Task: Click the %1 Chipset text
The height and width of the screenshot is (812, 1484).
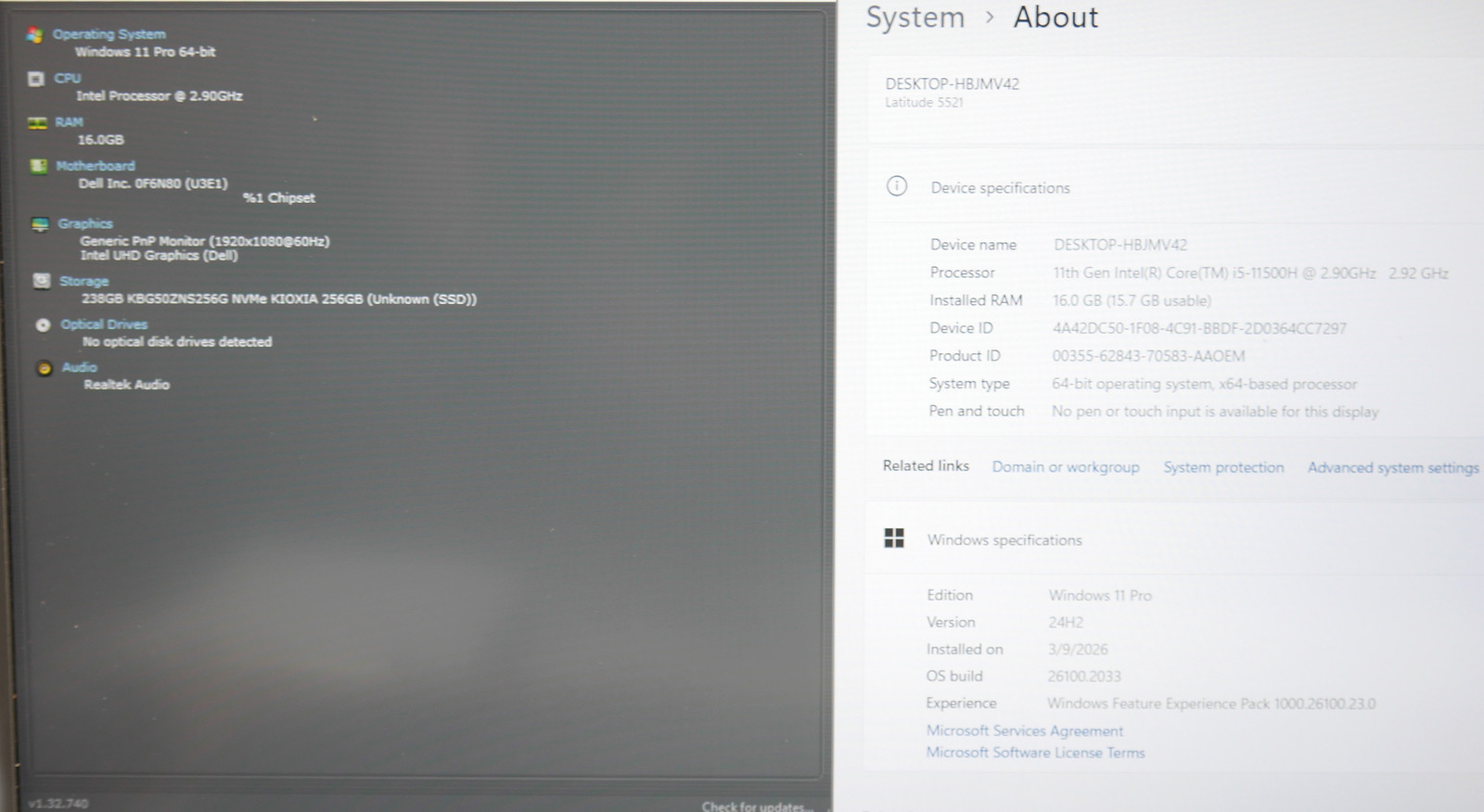Action: point(278,197)
